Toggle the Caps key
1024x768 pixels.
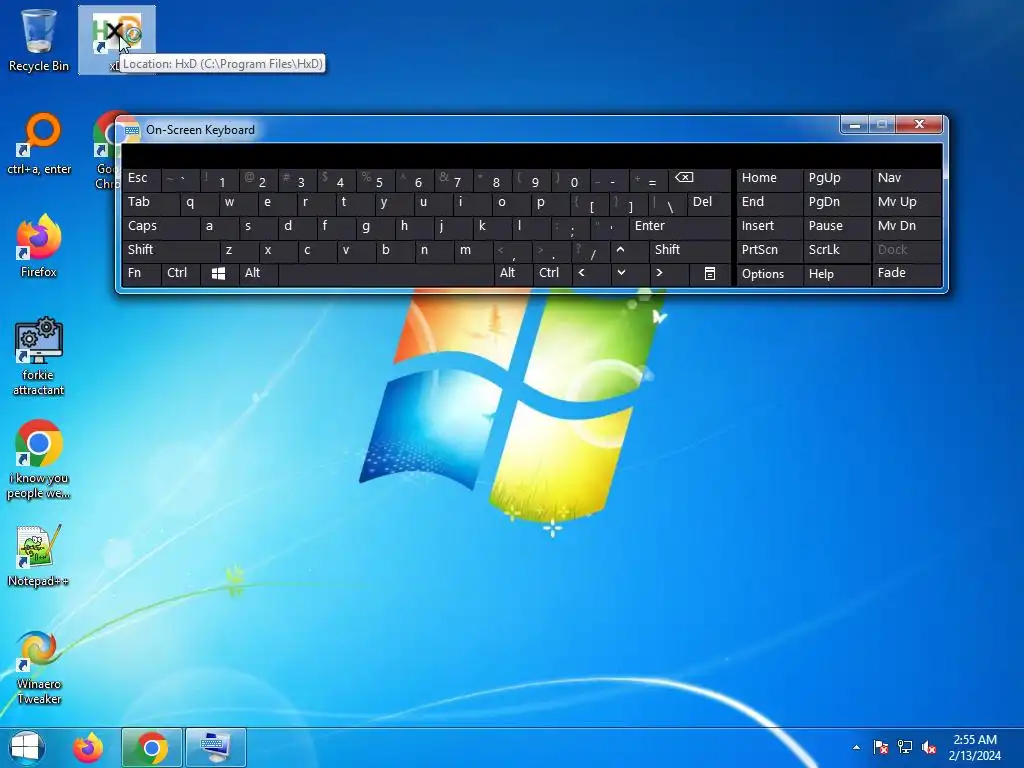160,227
